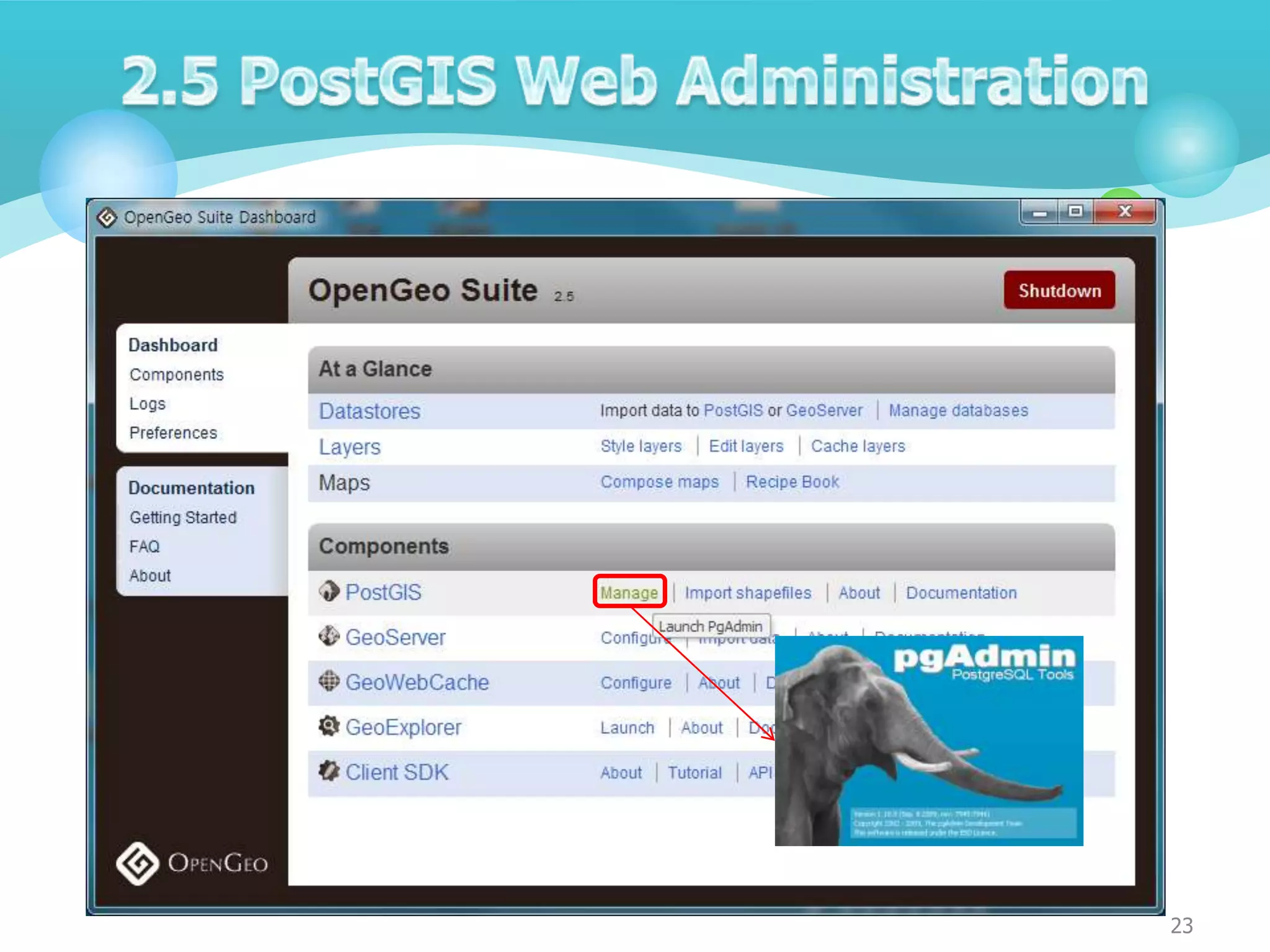
Task: Click the GeoWebCache component name link
Action: pyautogui.click(x=417, y=682)
